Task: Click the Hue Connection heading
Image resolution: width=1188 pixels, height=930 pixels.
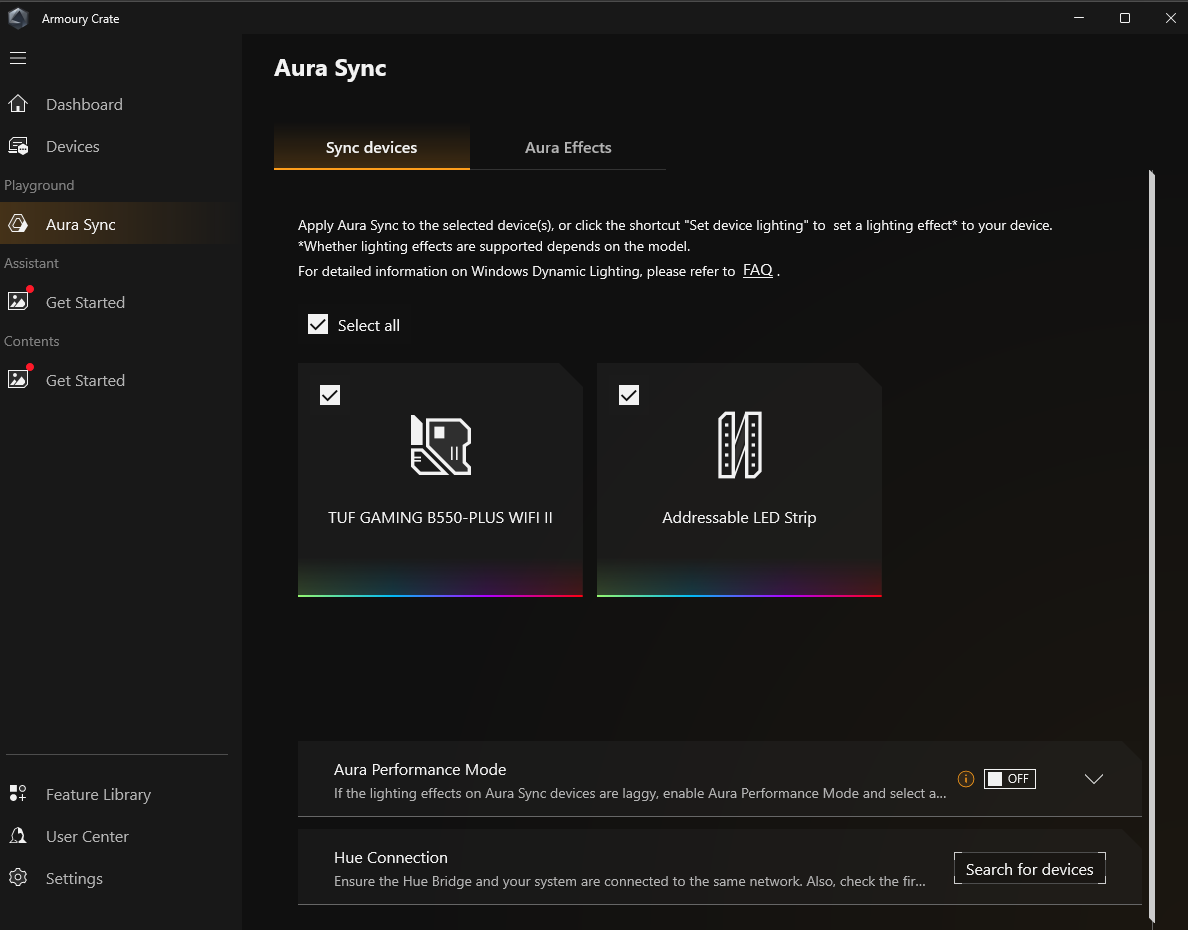Action: coord(391,857)
